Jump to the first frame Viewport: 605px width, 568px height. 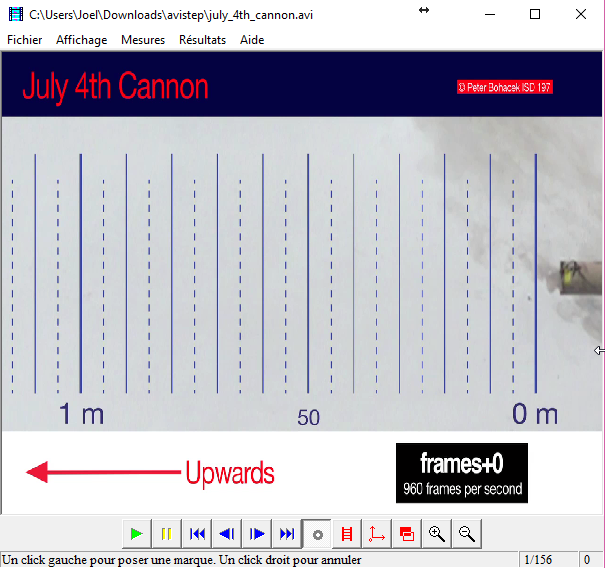pos(197,534)
